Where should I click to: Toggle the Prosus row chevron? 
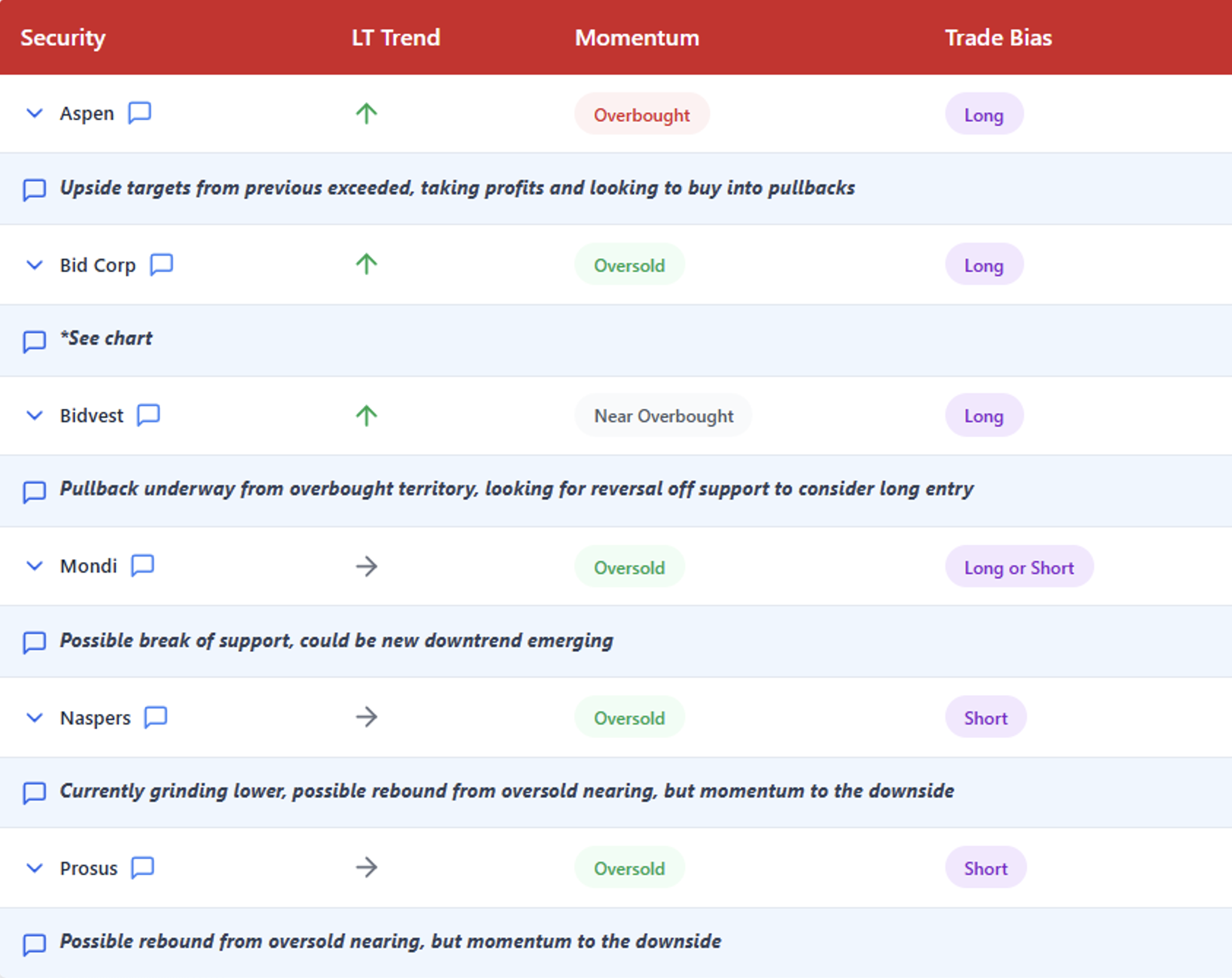coord(35,868)
